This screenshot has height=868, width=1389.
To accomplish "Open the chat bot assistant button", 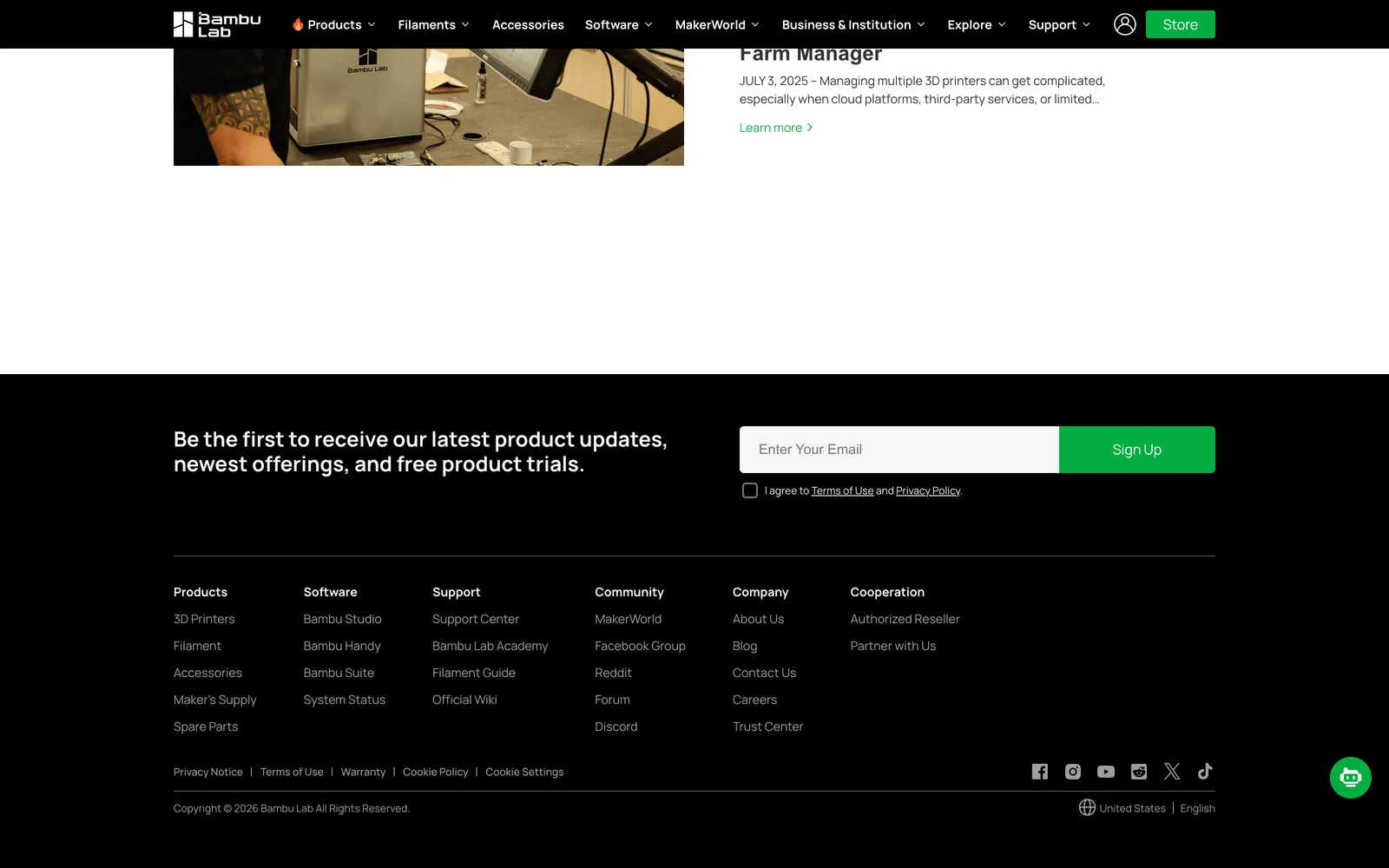I will 1350,778.
